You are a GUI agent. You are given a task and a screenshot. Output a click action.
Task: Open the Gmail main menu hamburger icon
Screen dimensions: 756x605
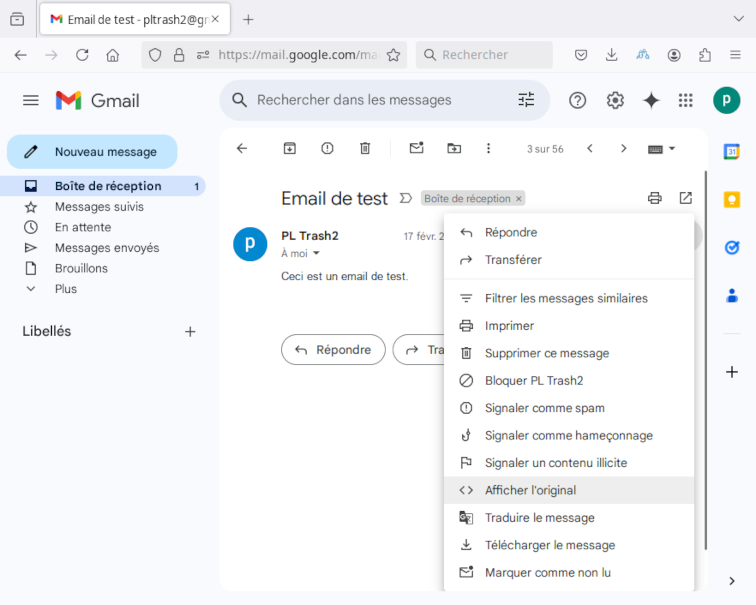pos(31,100)
